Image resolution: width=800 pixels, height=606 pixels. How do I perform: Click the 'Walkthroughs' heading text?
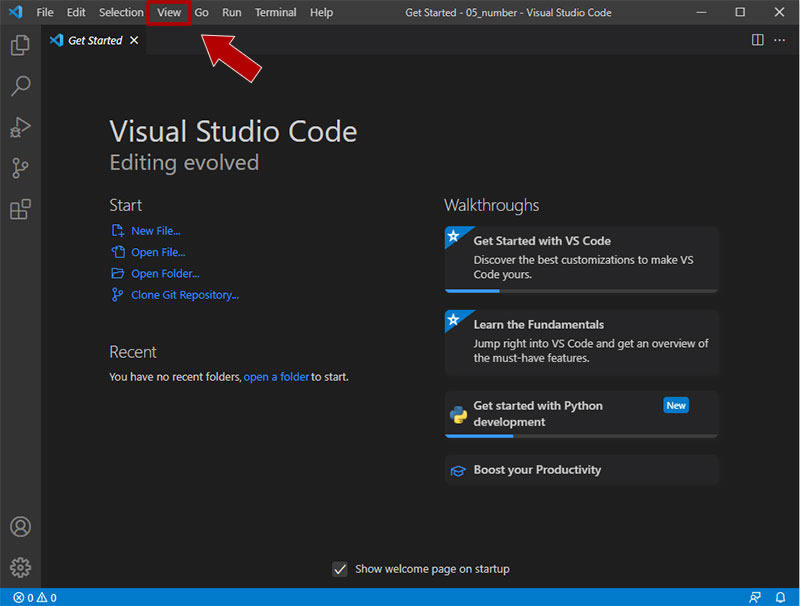pyautogui.click(x=491, y=205)
